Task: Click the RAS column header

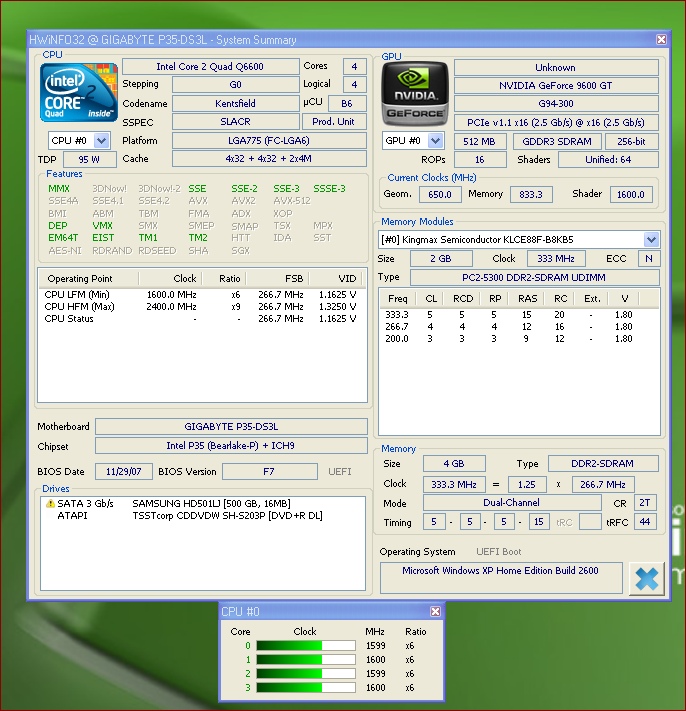Action: point(527,299)
